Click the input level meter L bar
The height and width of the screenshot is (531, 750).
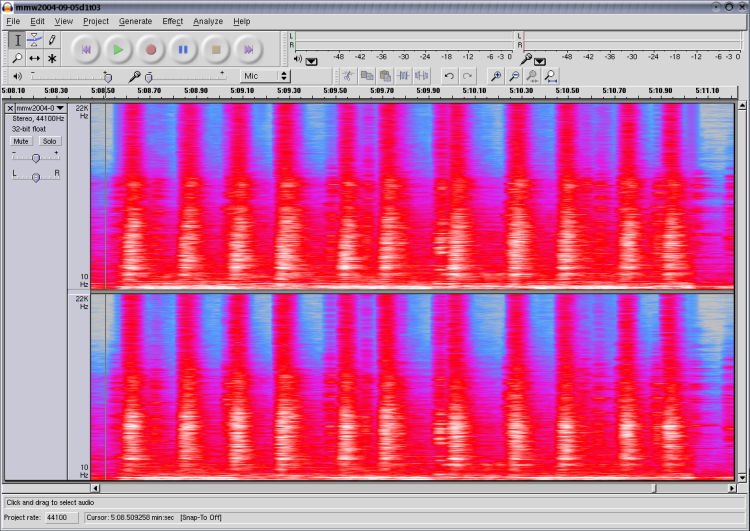click(632, 36)
